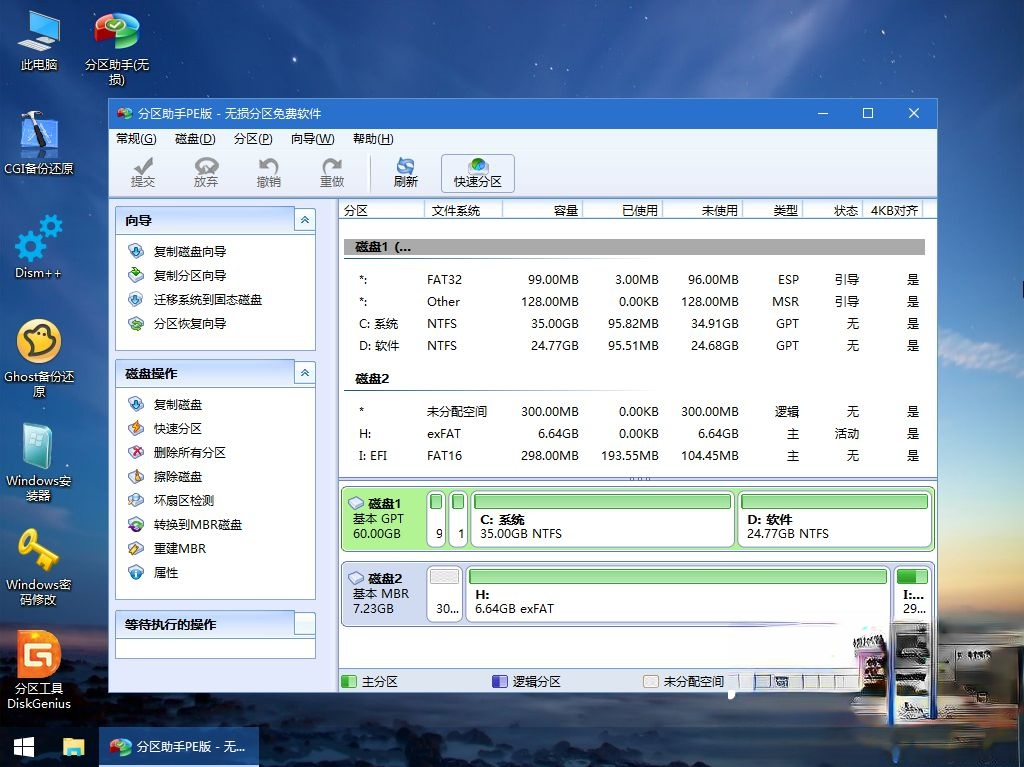Open the 快速分区 (Quick Partition) tool
Image resolution: width=1024 pixels, height=767 pixels.
477,172
